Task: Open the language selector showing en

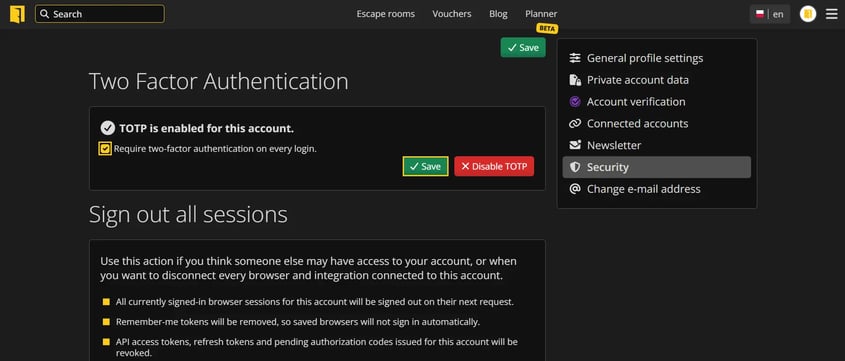Action: click(x=770, y=14)
